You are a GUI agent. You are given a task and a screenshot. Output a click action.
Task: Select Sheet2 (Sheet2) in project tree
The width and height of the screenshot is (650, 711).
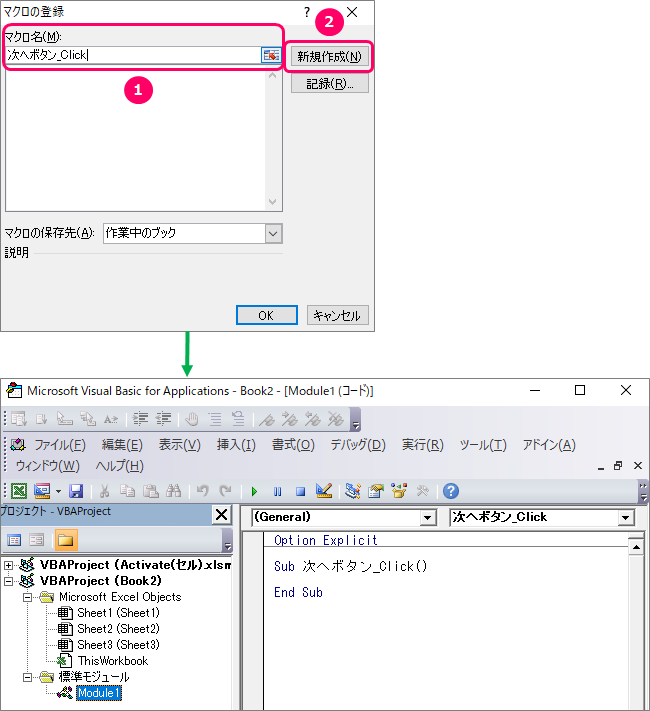(x=117, y=629)
